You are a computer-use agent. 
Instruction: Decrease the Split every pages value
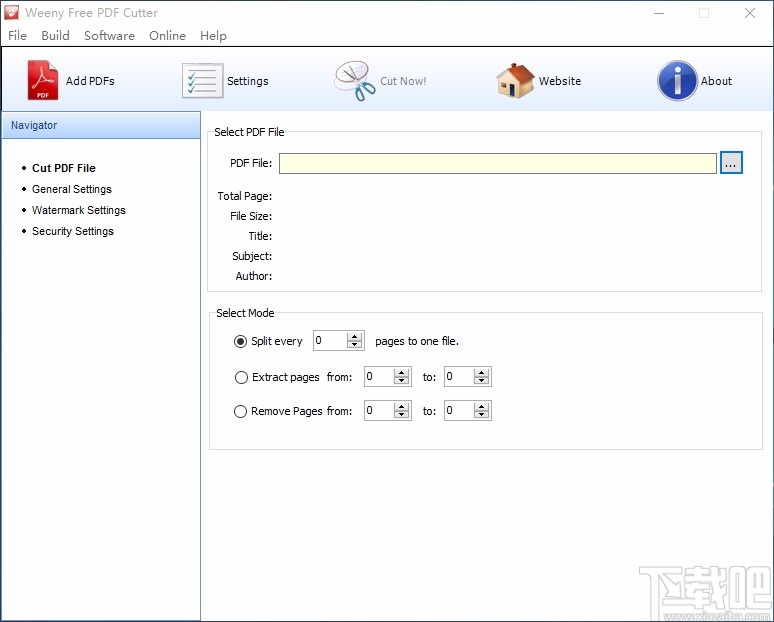(354, 345)
